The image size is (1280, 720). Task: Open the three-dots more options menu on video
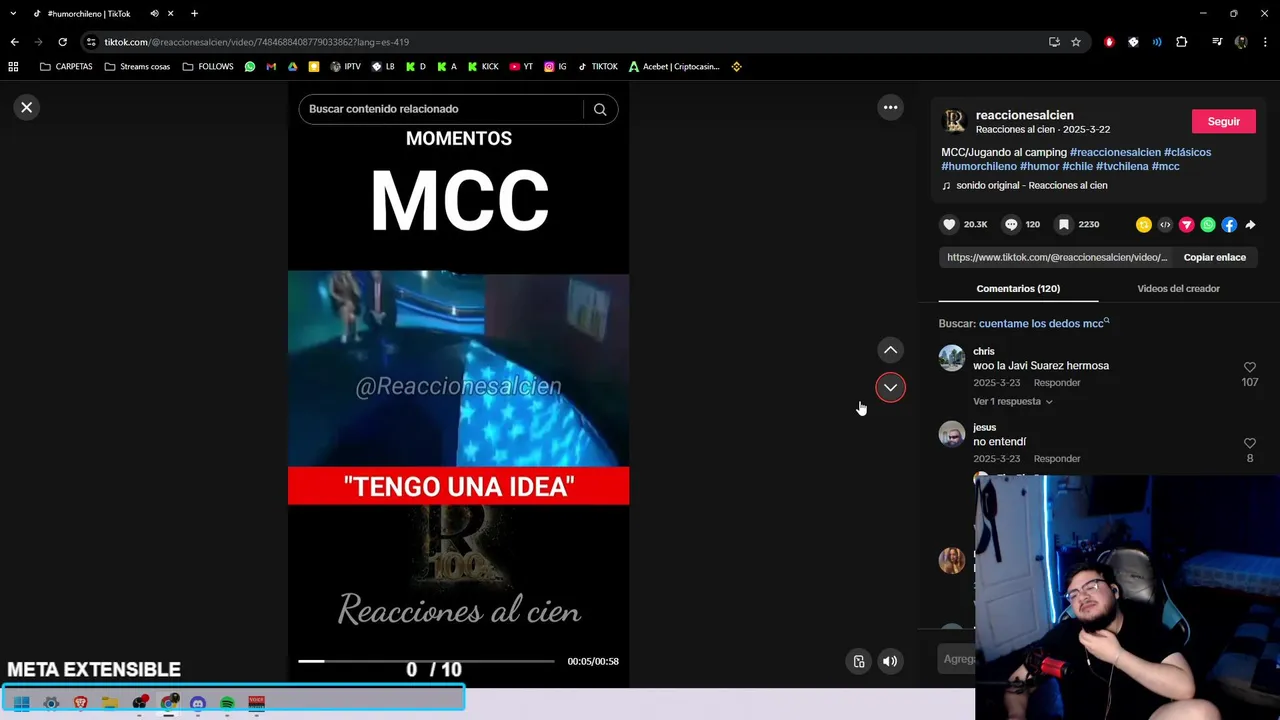[890, 107]
